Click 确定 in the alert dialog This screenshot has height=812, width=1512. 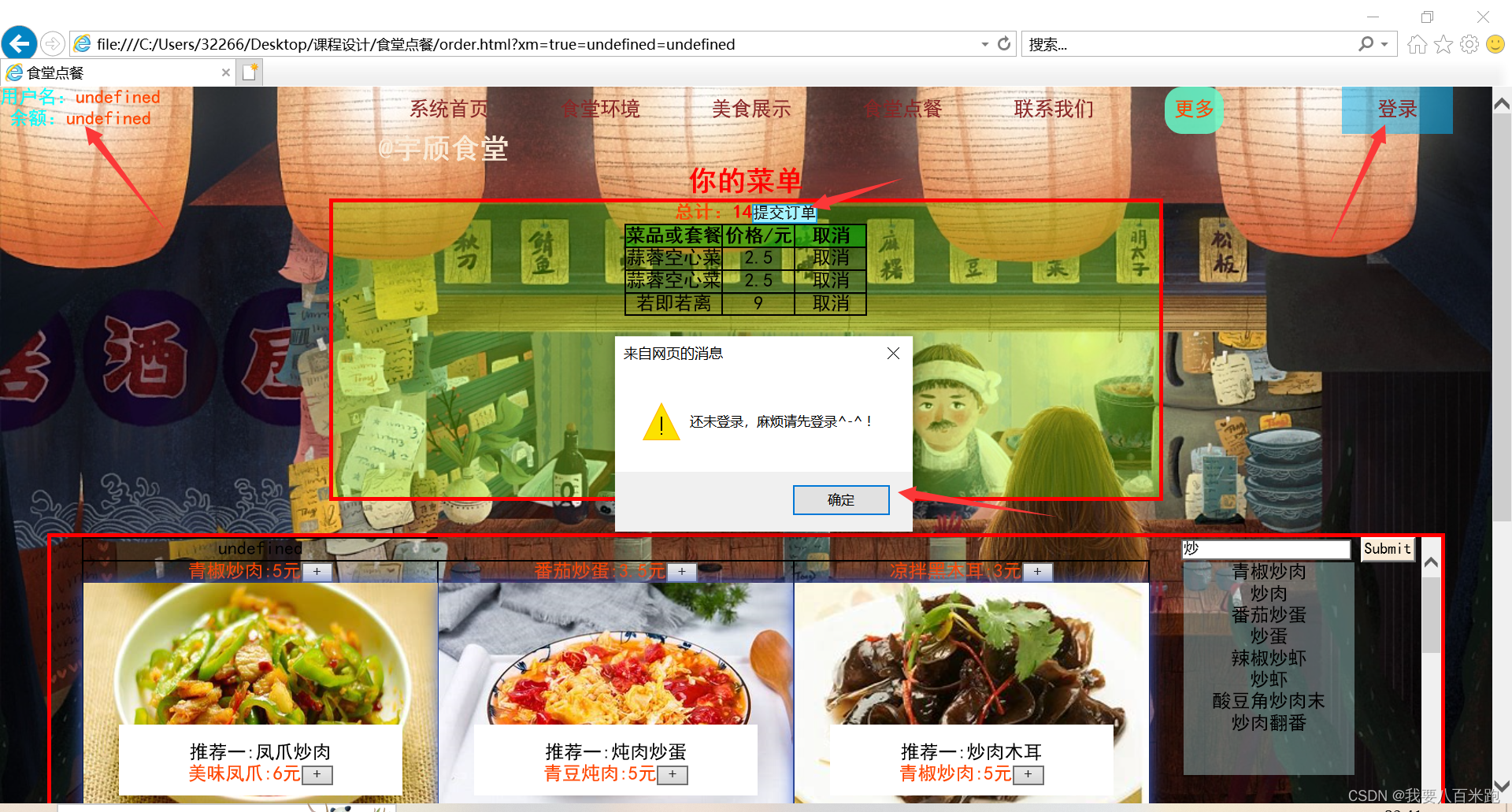841,500
